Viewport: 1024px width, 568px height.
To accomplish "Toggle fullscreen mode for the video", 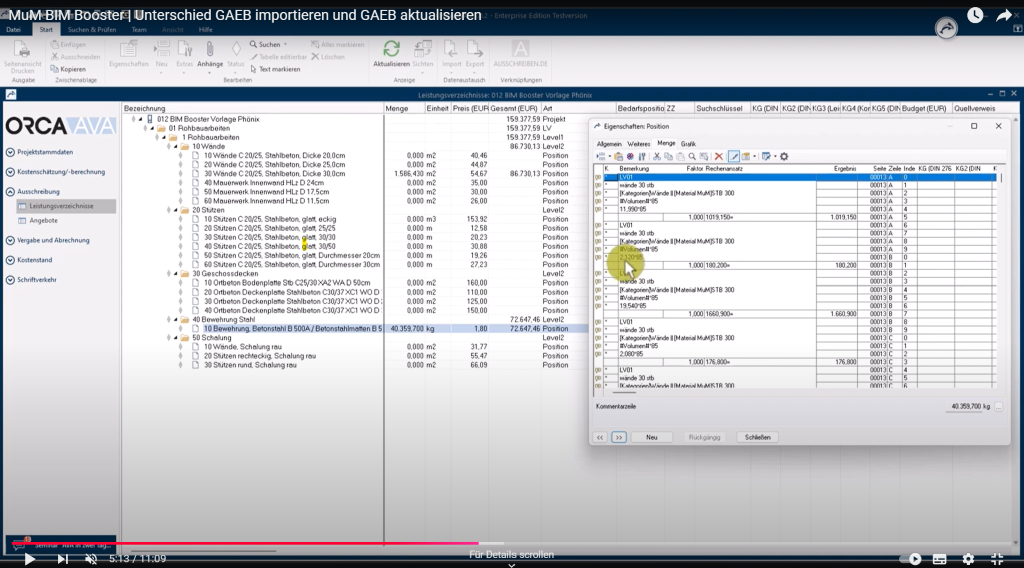I will (997, 559).
